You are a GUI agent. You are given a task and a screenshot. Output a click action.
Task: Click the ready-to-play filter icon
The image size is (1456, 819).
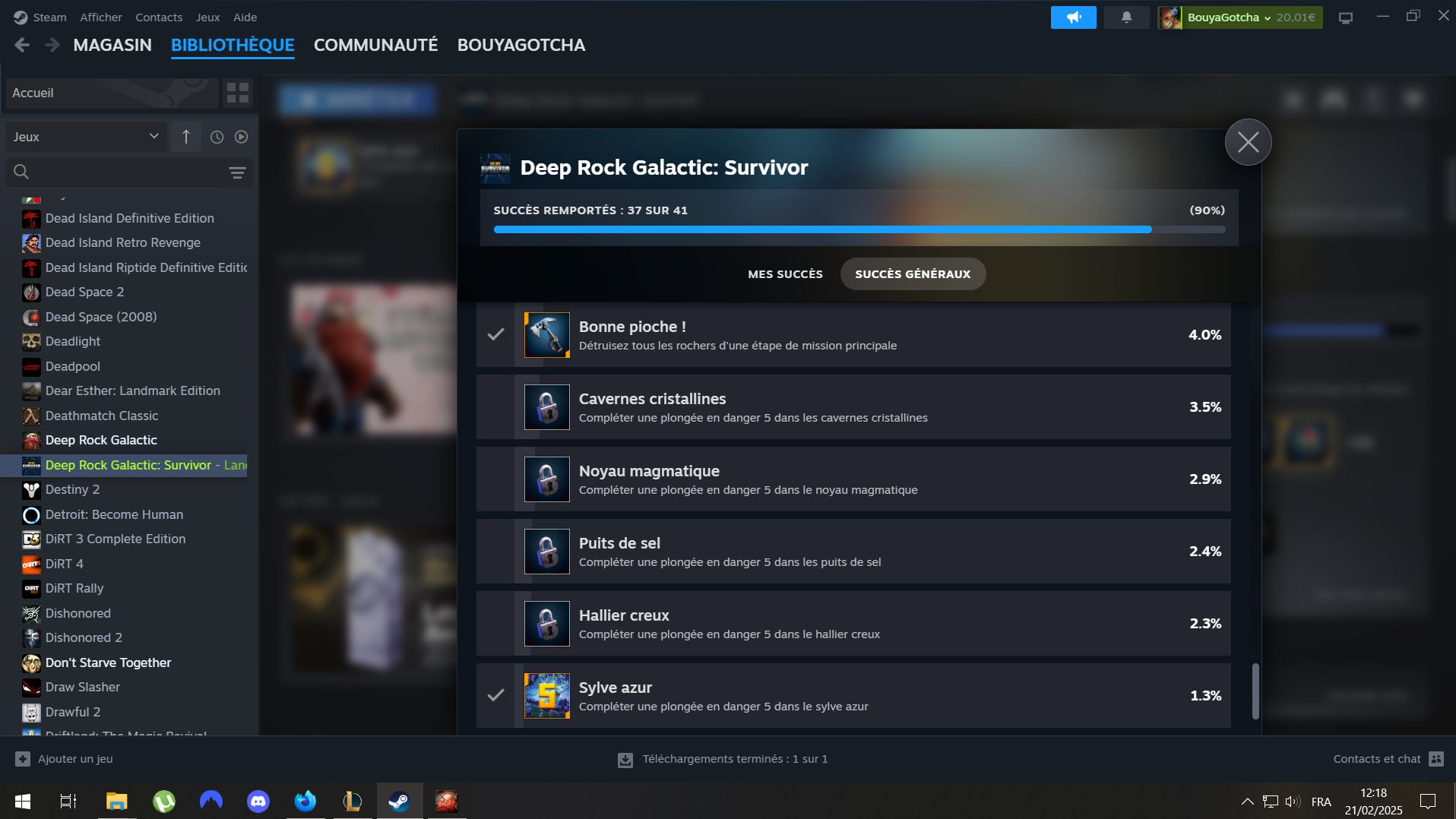click(242, 137)
